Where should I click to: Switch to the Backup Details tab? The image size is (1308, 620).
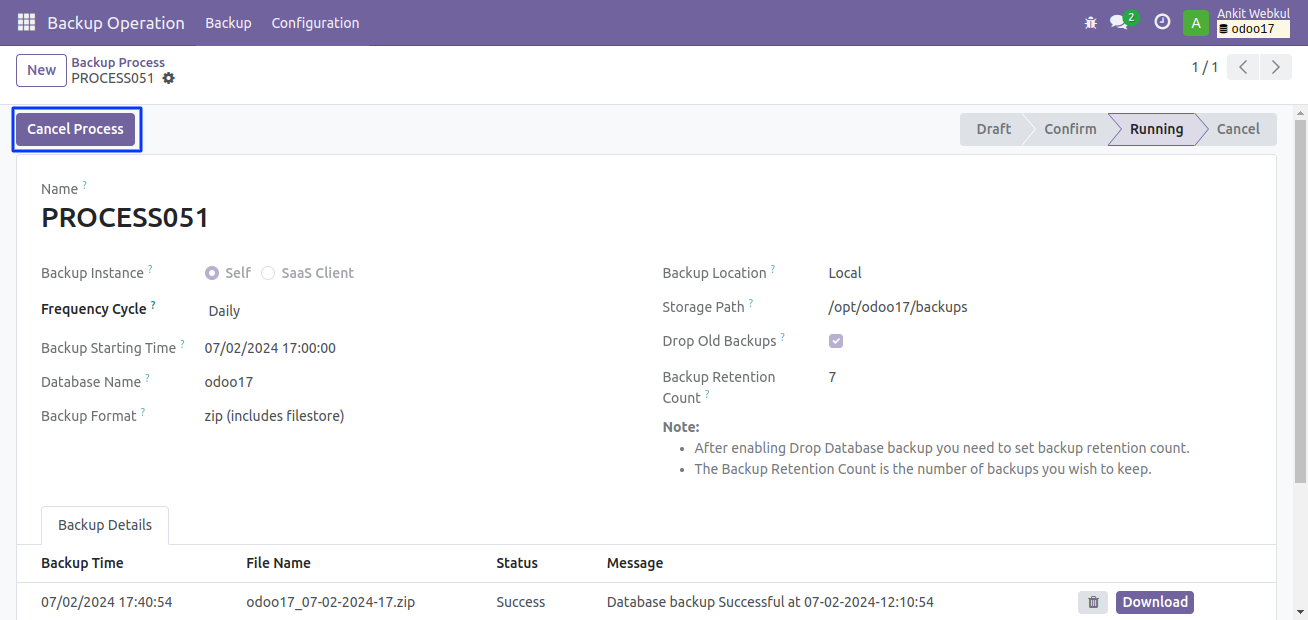(x=105, y=525)
